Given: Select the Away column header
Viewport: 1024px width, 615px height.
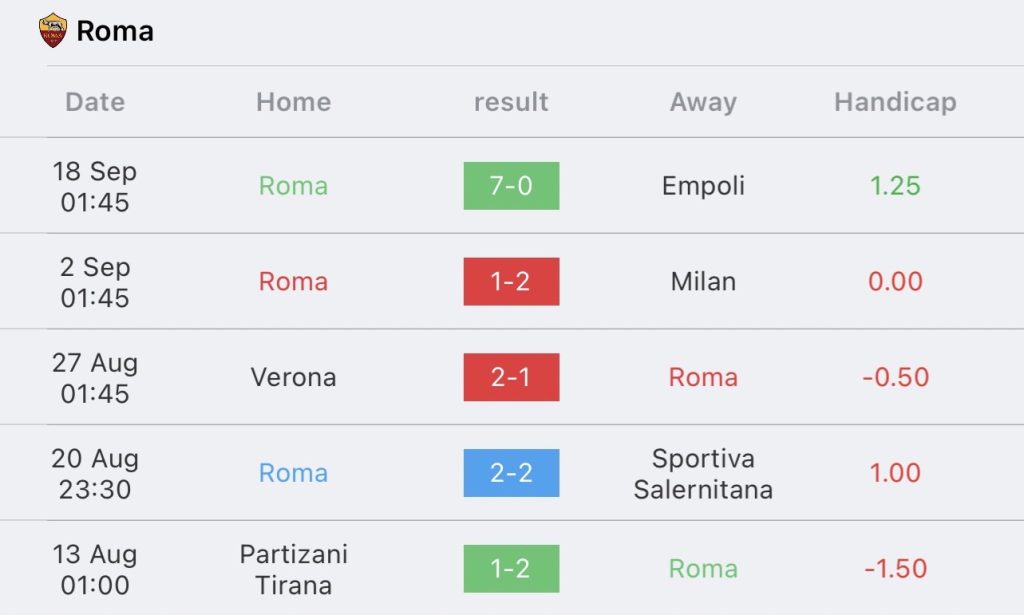Looking at the screenshot, I should (x=703, y=102).
